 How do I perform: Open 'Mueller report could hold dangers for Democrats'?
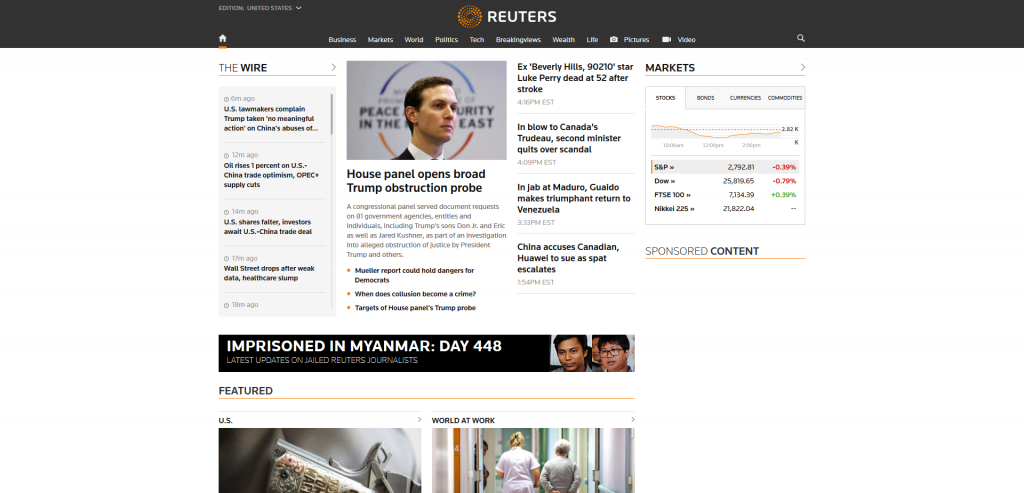point(414,275)
